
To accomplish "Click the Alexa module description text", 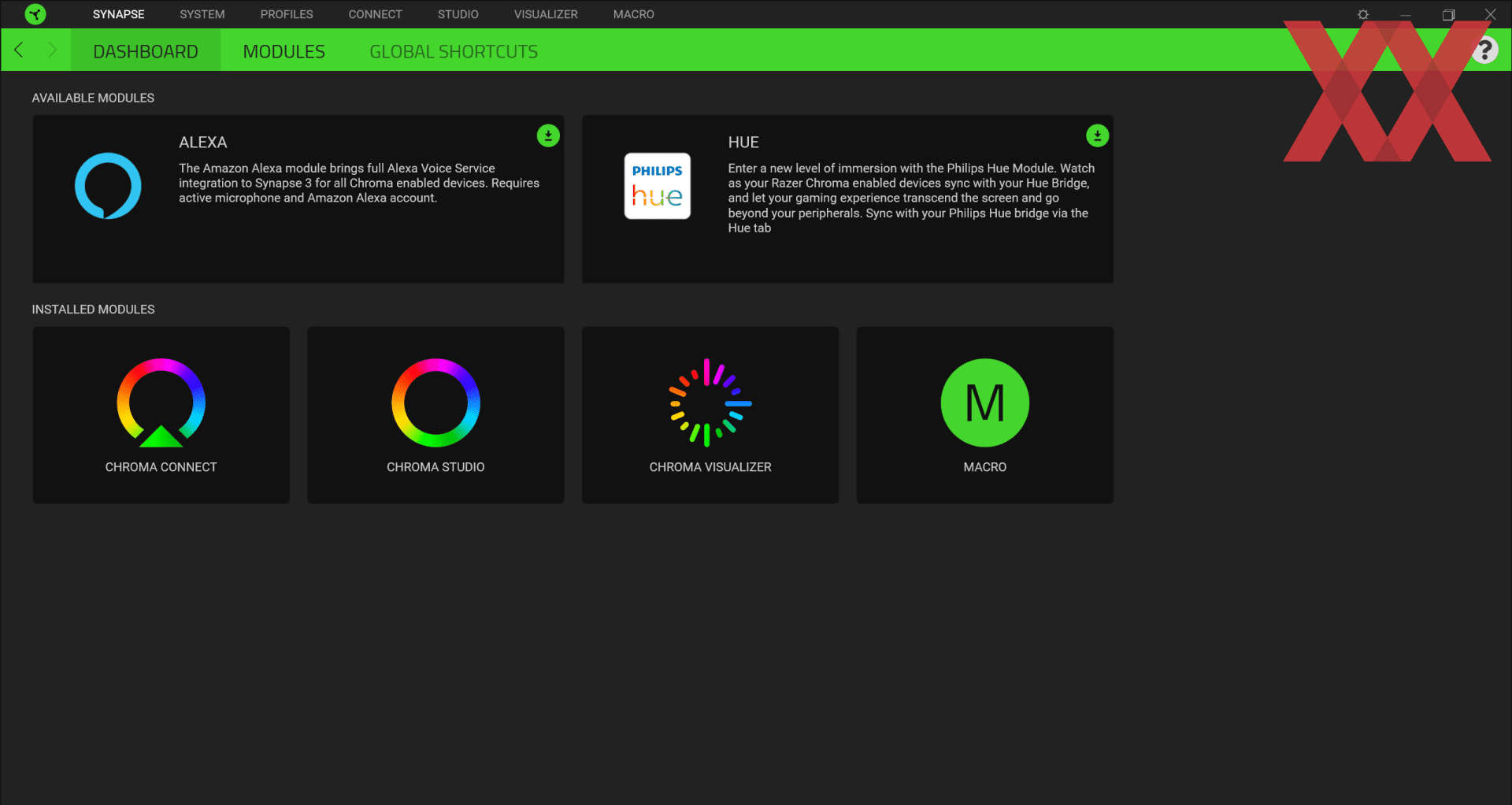I will pyautogui.click(x=359, y=183).
